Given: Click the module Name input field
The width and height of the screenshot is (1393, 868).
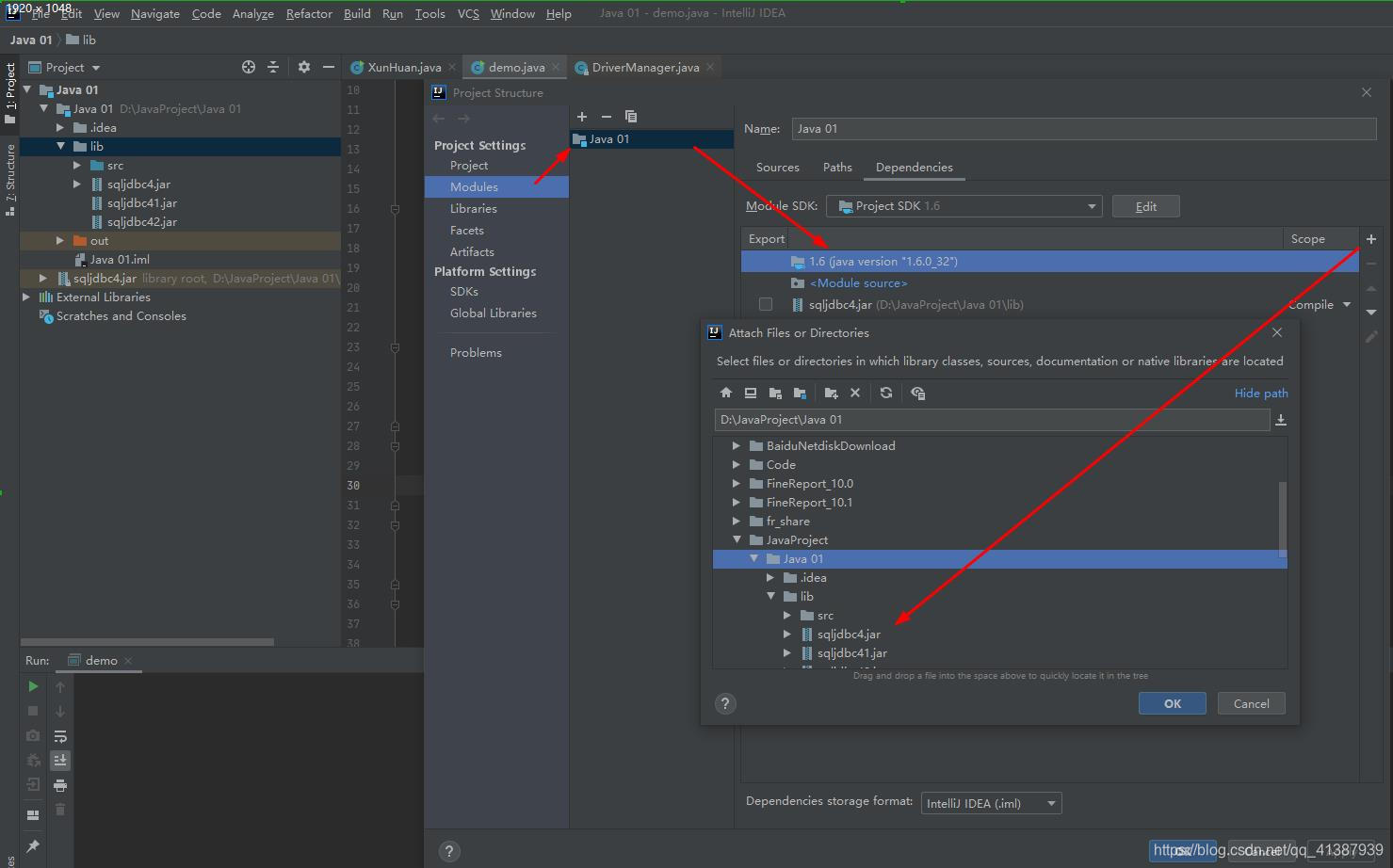Looking at the screenshot, I should [x=1084, y=129].
